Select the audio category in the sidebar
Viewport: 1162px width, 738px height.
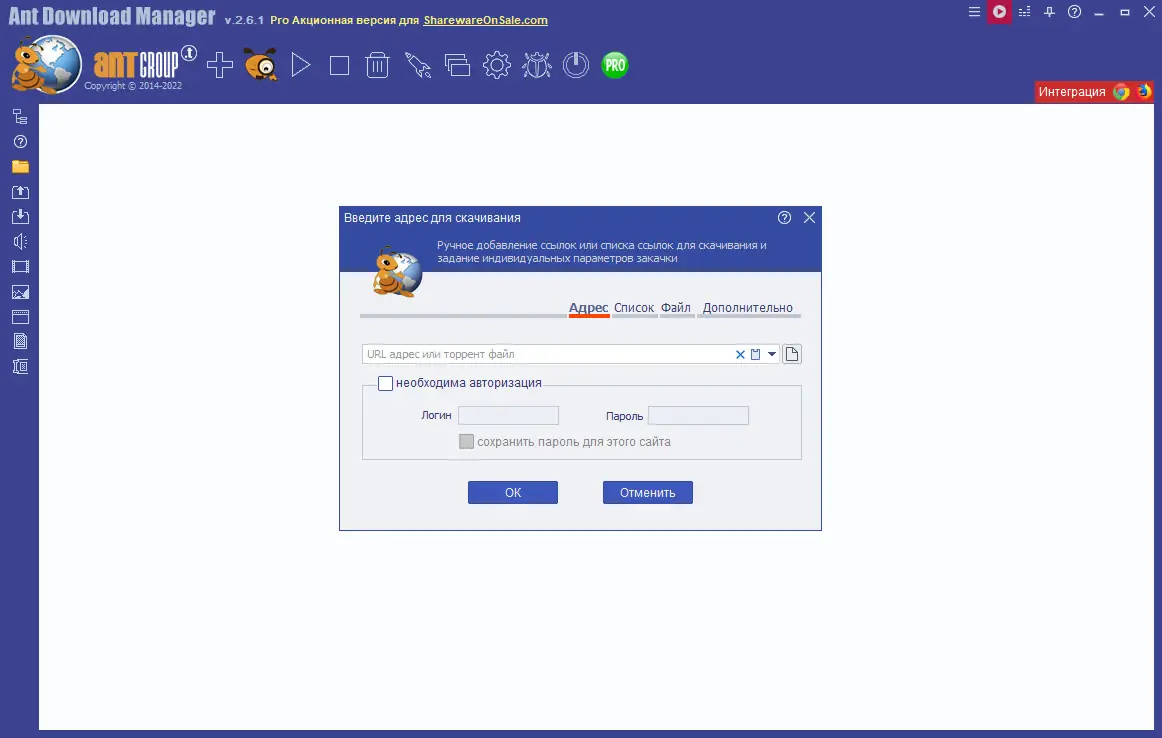[18, 241]
